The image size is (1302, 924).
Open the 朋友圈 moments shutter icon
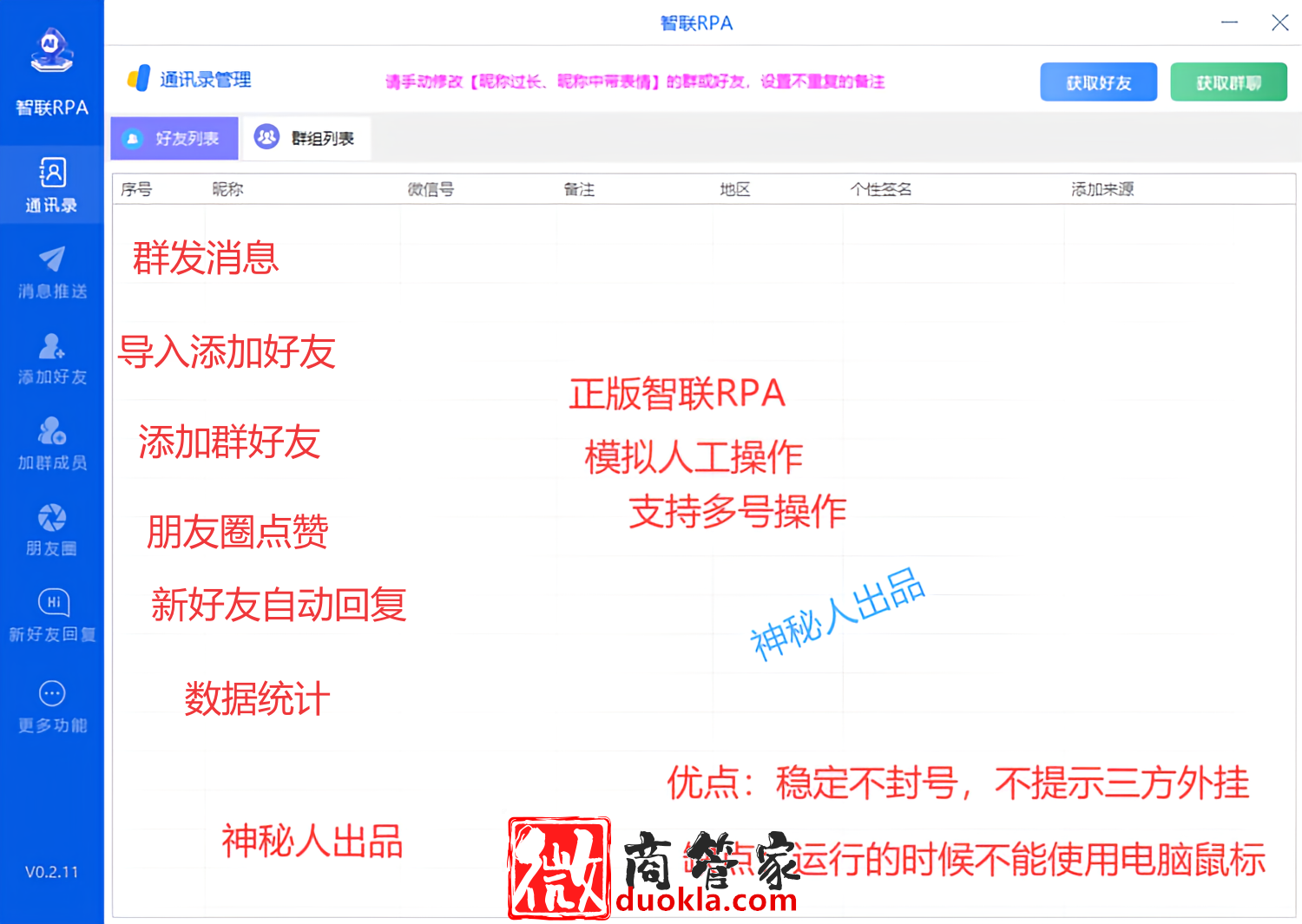(52, 517)
